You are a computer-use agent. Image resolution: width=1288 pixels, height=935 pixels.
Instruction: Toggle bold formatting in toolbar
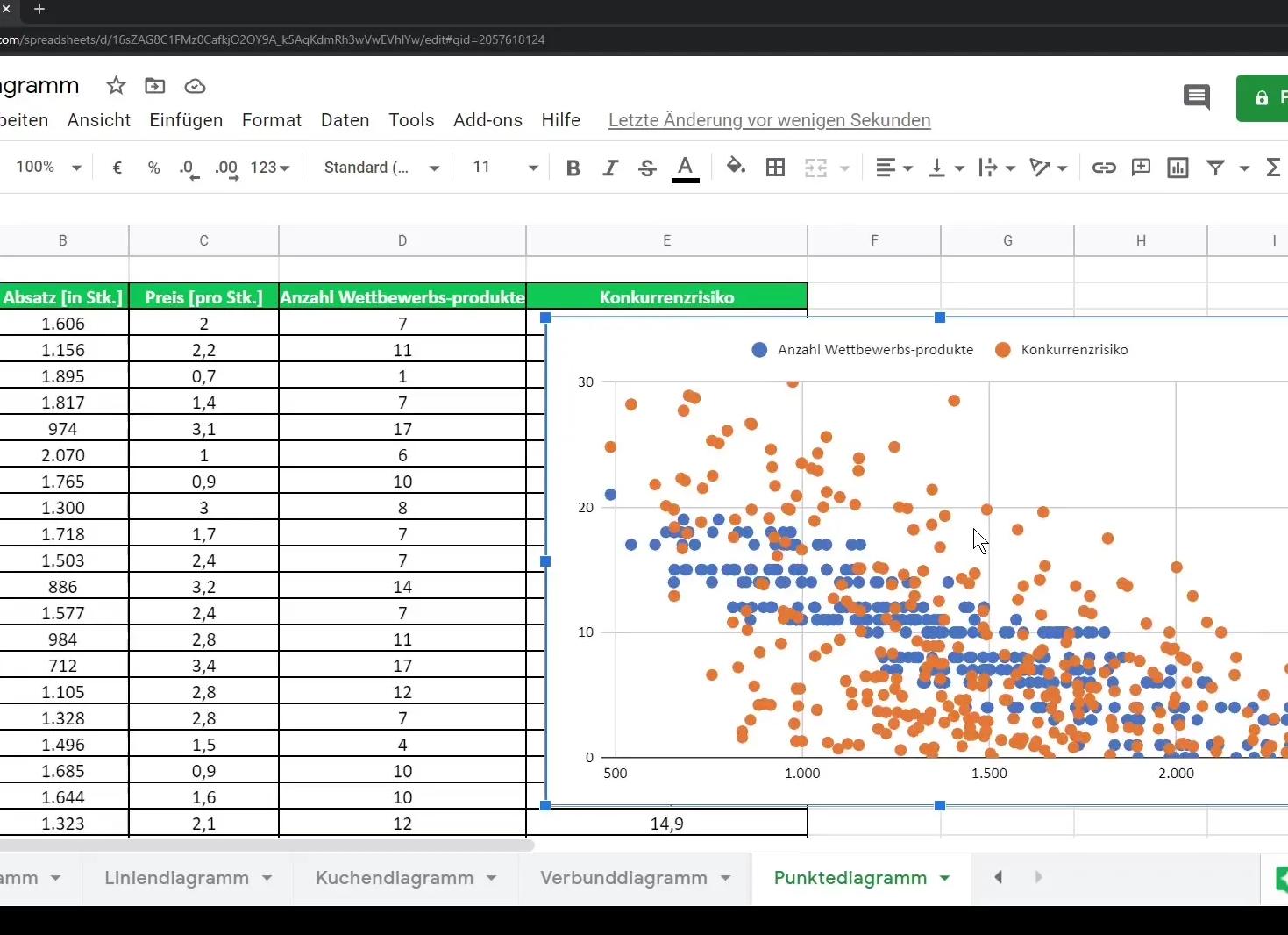click(x=573, y=168)
